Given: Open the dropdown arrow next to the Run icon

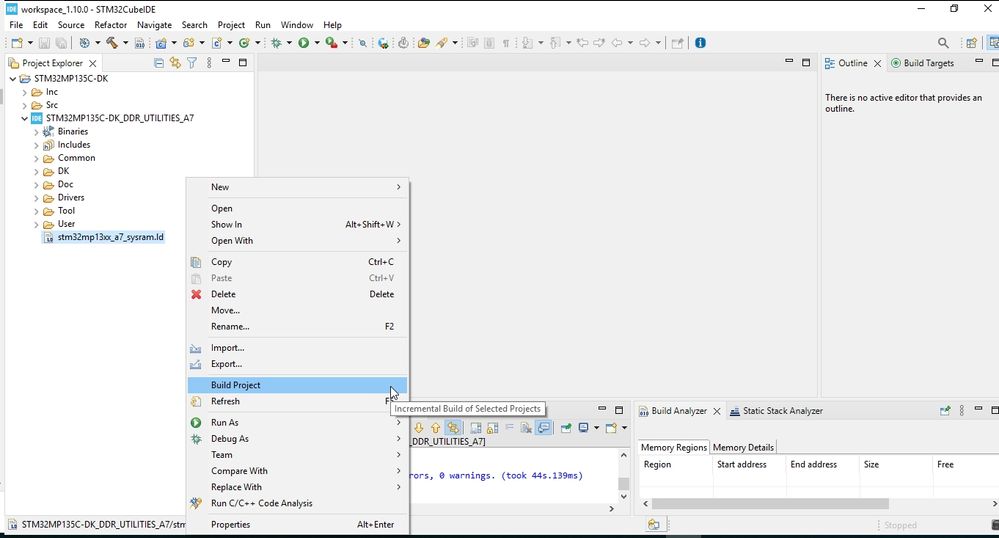Looking at the screenshot, I should (317, 43).
